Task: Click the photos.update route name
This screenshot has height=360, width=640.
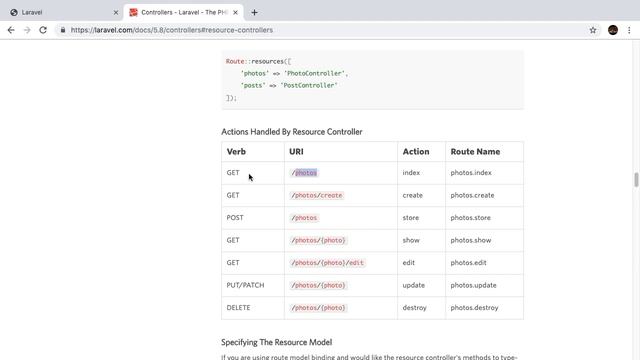Action: tap(473, 285)
